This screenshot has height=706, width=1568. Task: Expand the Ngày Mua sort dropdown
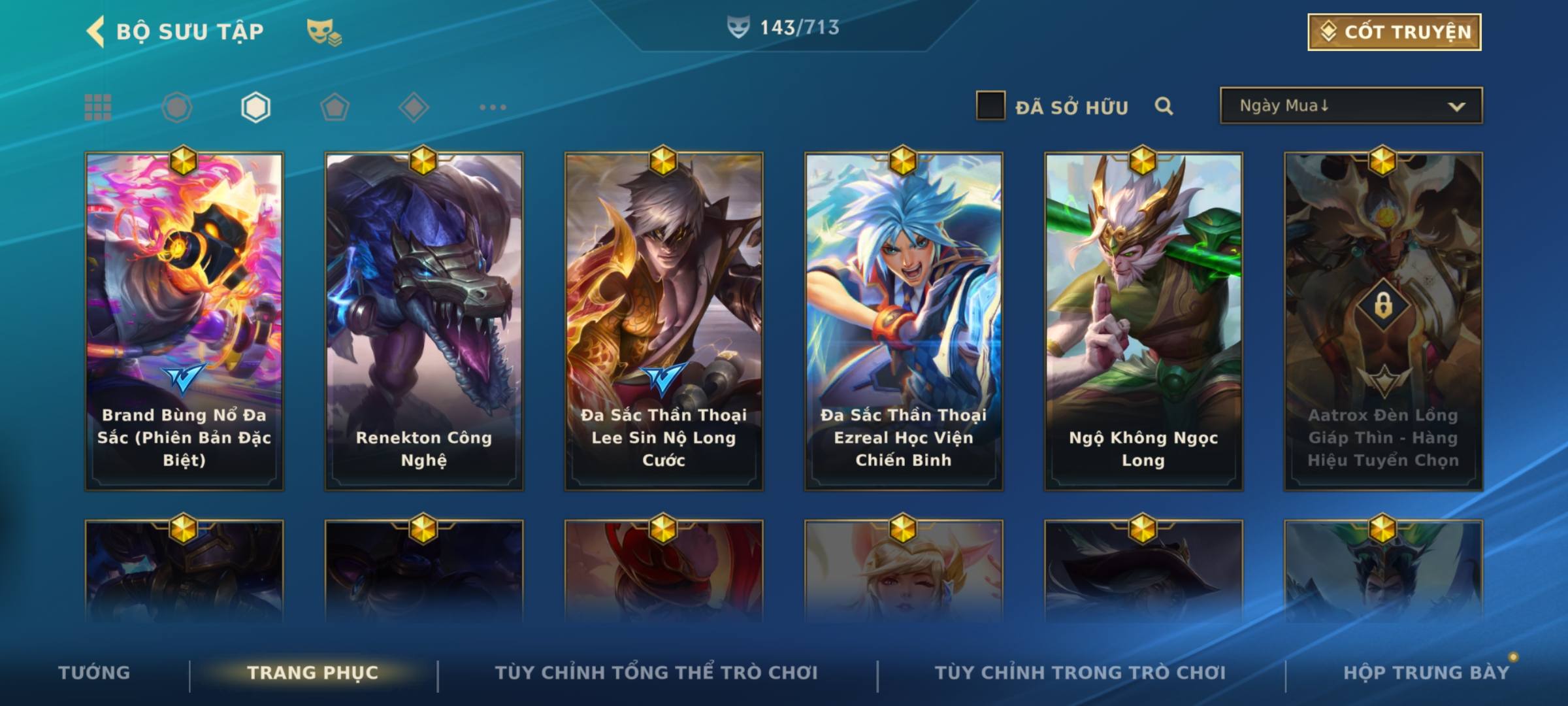pos(1351,105)
